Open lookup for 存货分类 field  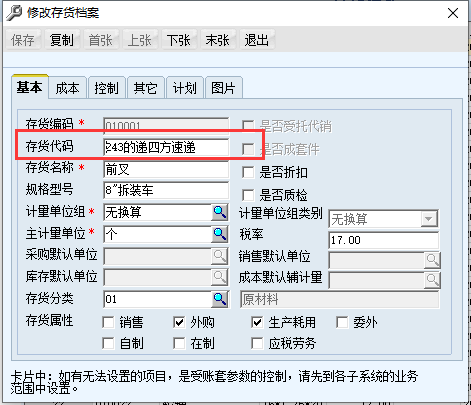tap(220, 299)
